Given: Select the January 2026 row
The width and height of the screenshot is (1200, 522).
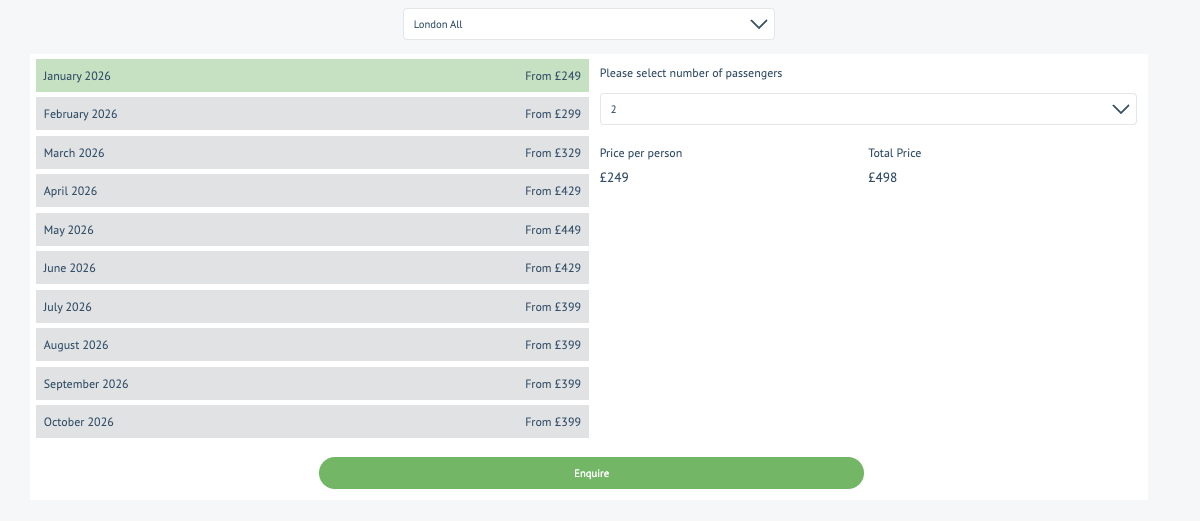Looking at the screenshot, I should [x=312, y=76].
